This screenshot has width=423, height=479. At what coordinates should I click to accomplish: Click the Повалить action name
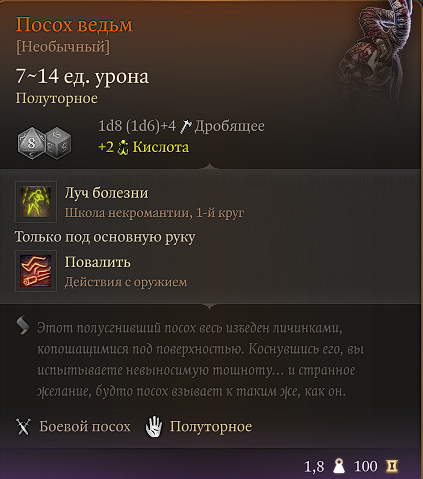[x=97, y=262]
